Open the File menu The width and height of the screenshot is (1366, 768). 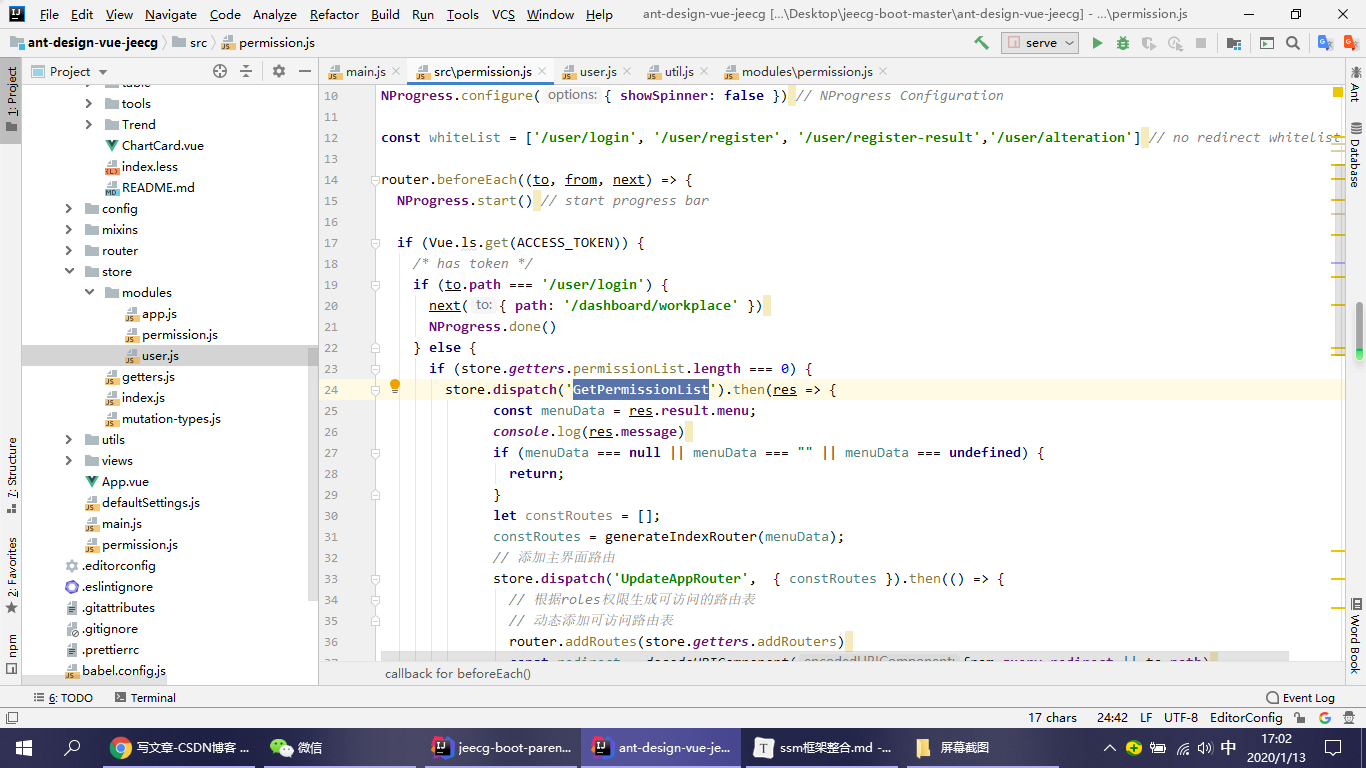[x=49, y=14]
